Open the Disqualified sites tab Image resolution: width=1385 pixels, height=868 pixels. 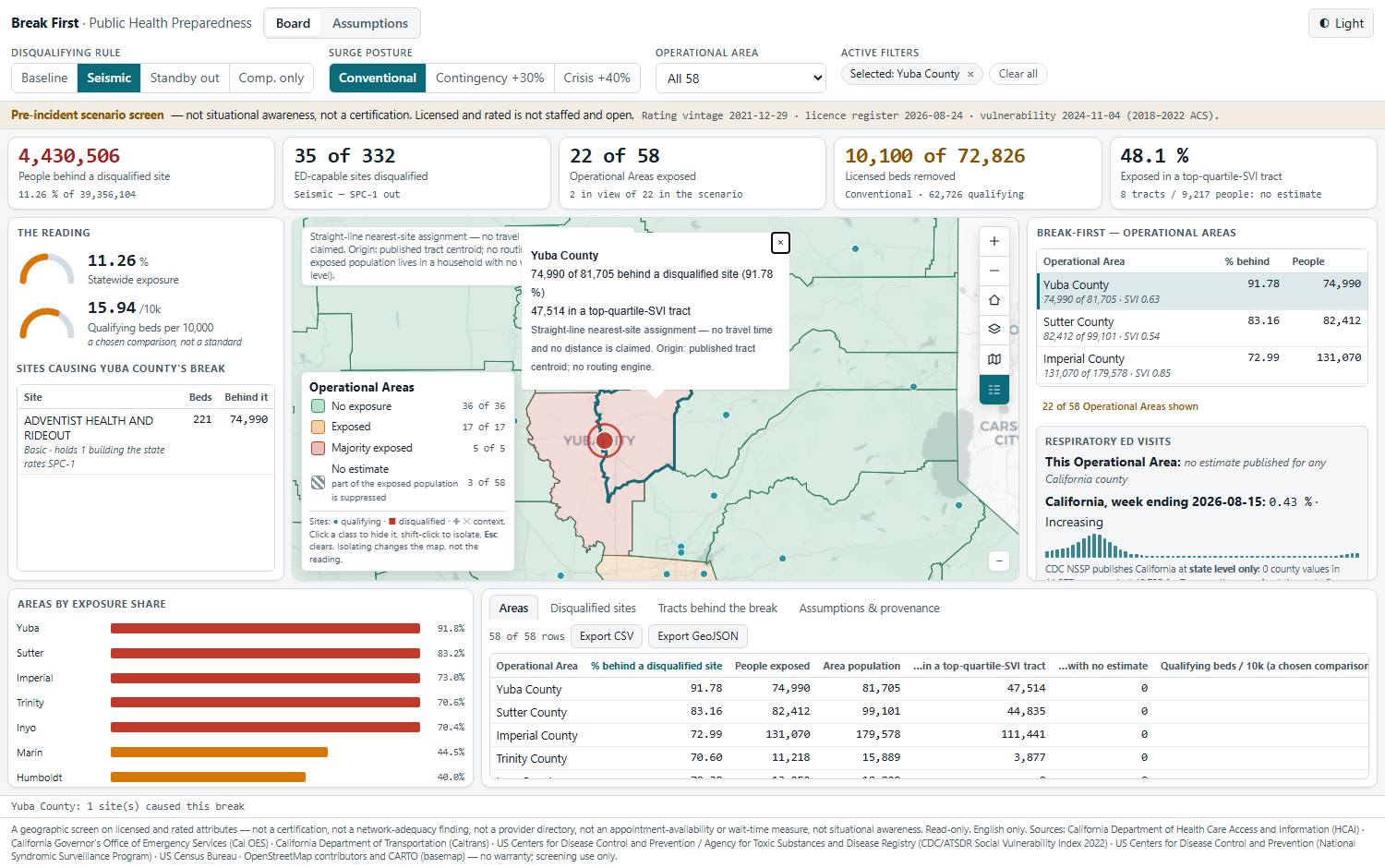tap(593, 609)
